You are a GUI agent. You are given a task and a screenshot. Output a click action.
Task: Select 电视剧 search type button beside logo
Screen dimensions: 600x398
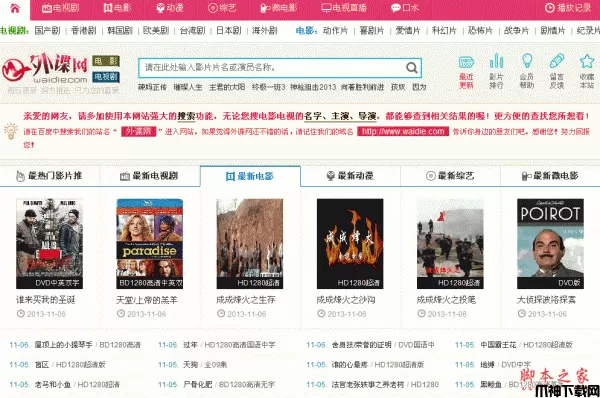[x=106, y=77]
